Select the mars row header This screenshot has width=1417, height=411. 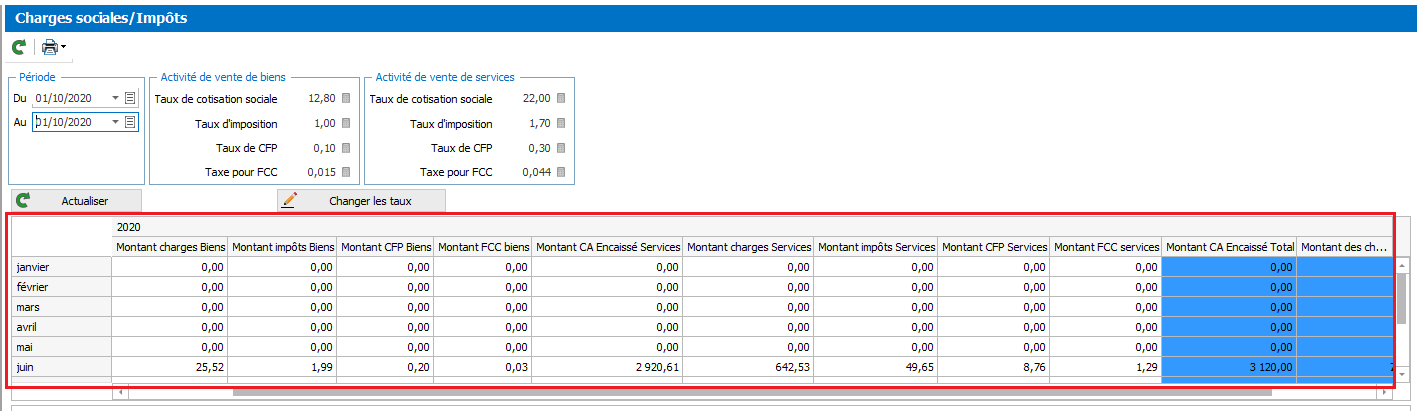(62, 307)
